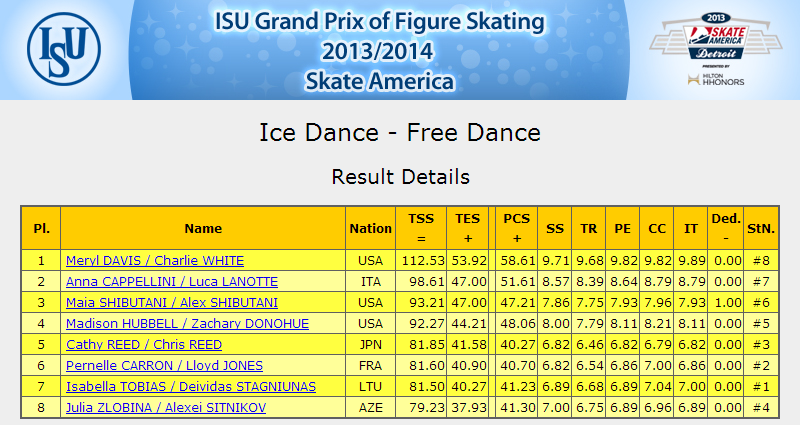Click the StN. column header
The width and height of the screenshot is (800, 425).
tap(761, 228)
